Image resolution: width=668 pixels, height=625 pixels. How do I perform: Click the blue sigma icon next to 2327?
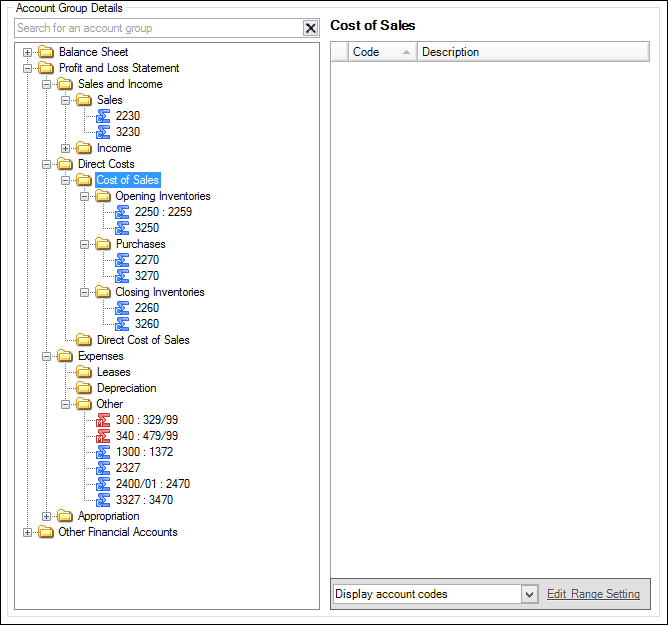coord(102,468)
